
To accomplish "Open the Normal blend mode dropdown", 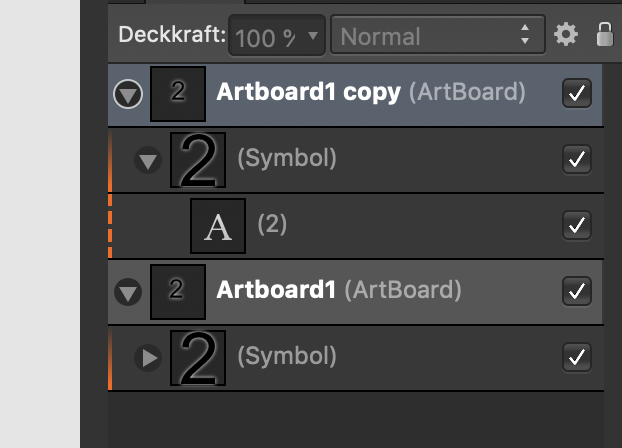I will pyautogui.click(x=438, y=35).
